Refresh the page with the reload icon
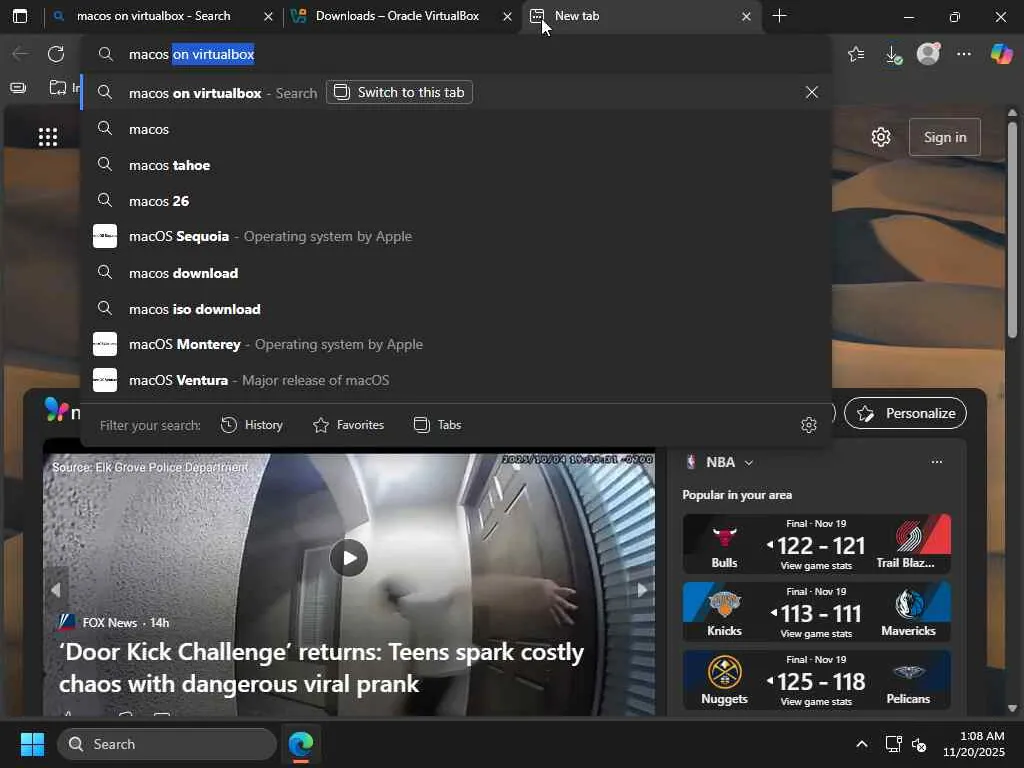 click(56, 54)
